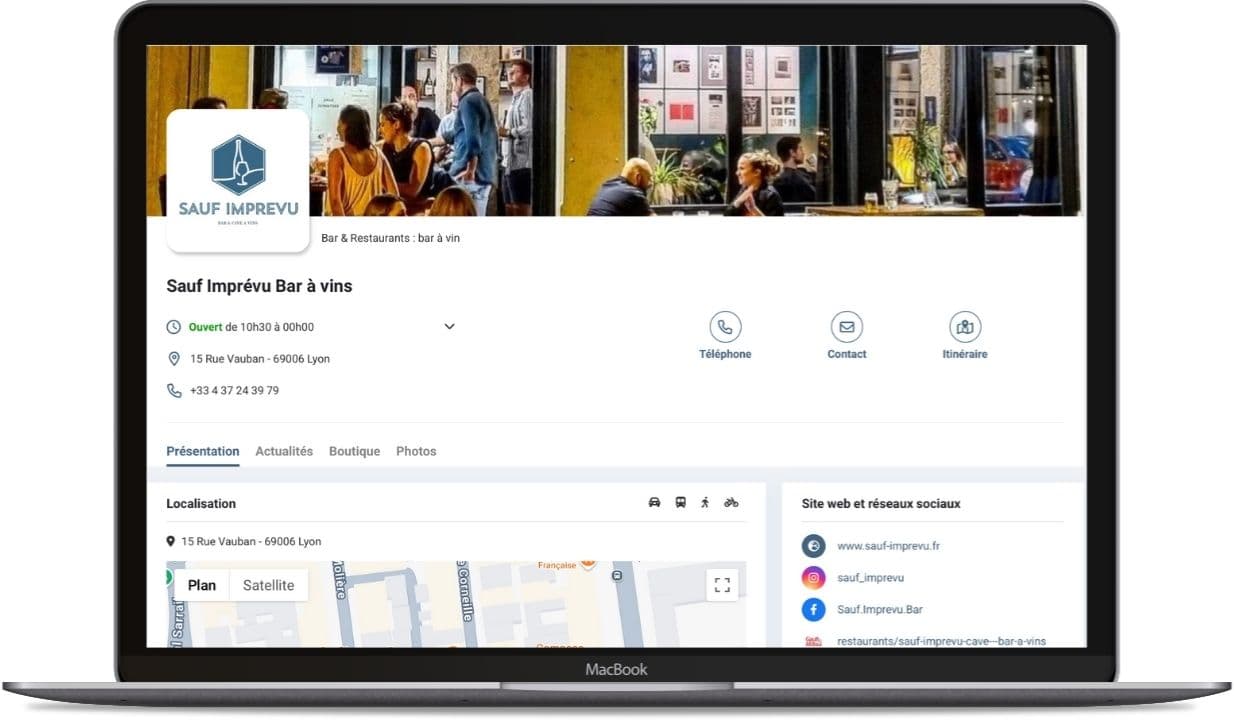Image resolution: width=1234 pixels, height=720 pixels.
Task: Open the Boutique tab
Action: pyautogui.click(x=354, y=451)
